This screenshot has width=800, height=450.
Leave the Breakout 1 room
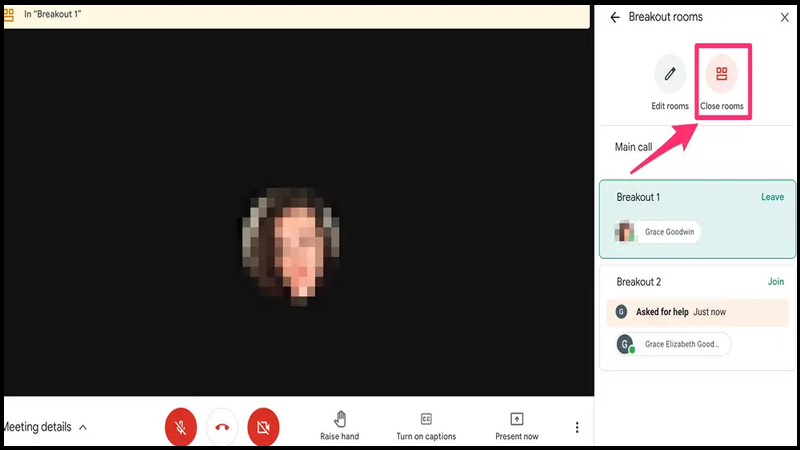click(772, 197)
